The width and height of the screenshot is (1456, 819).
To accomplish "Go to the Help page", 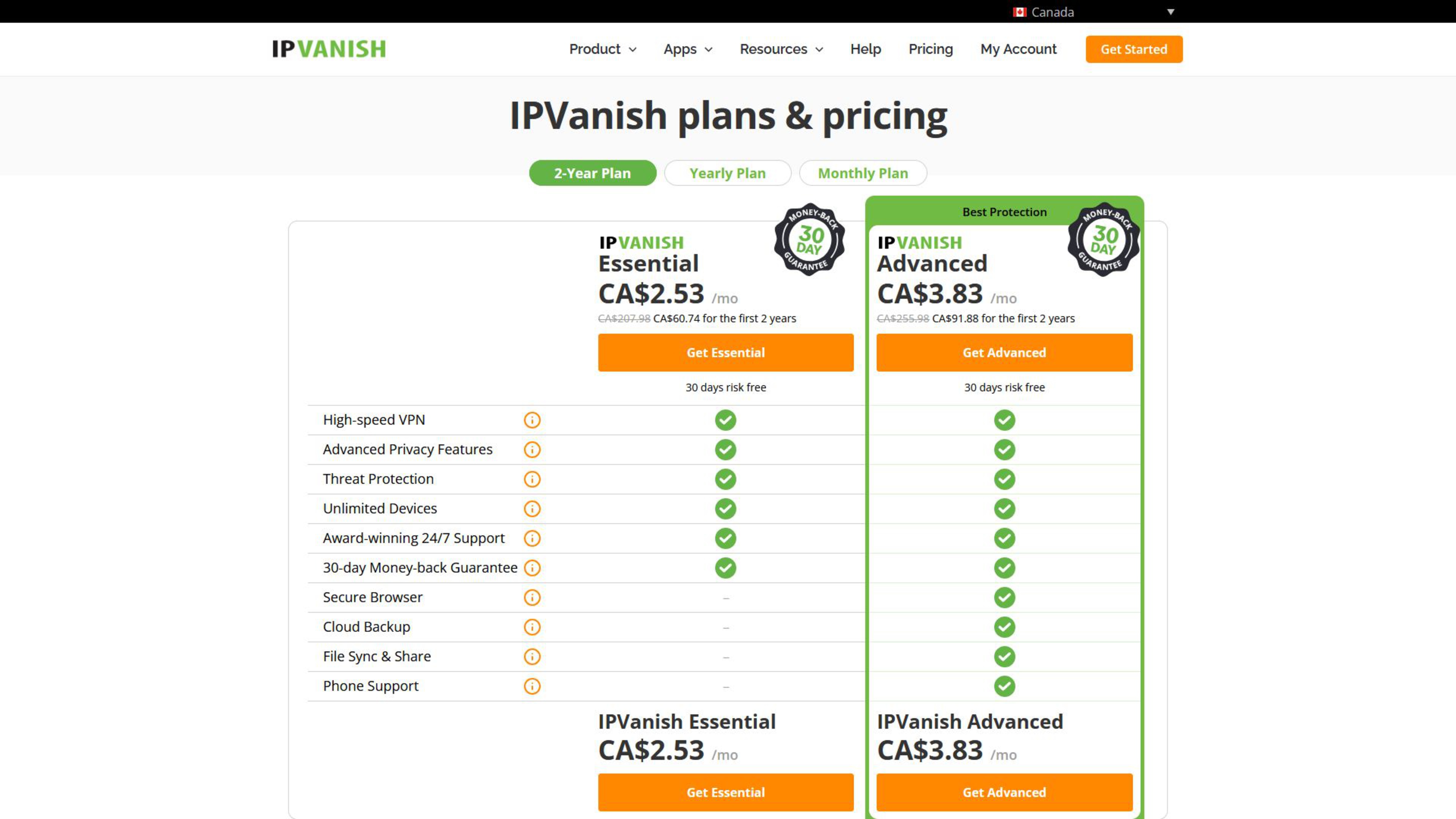I will click(x=865, y=49).
